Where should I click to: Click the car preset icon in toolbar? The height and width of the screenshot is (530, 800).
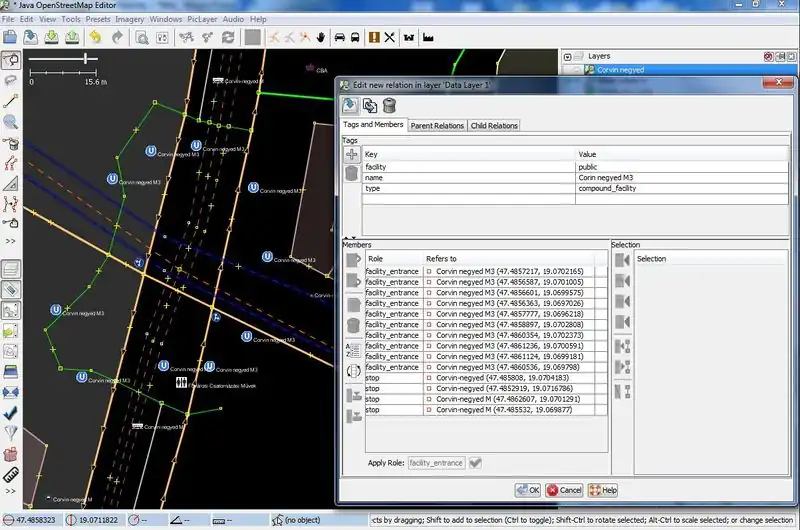click(338, 37)
